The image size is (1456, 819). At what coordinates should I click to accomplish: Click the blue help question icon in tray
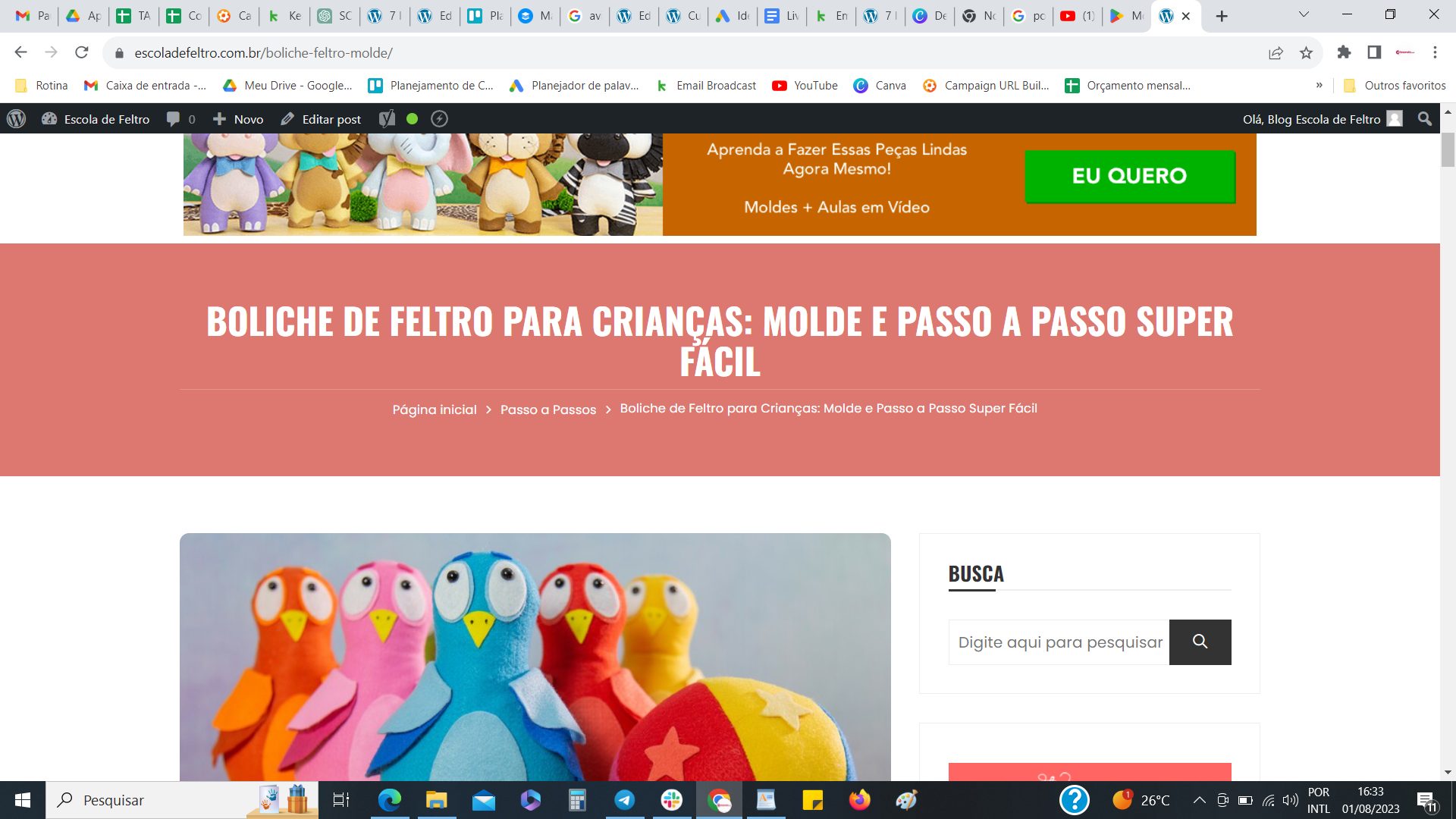pos(1075,800)
